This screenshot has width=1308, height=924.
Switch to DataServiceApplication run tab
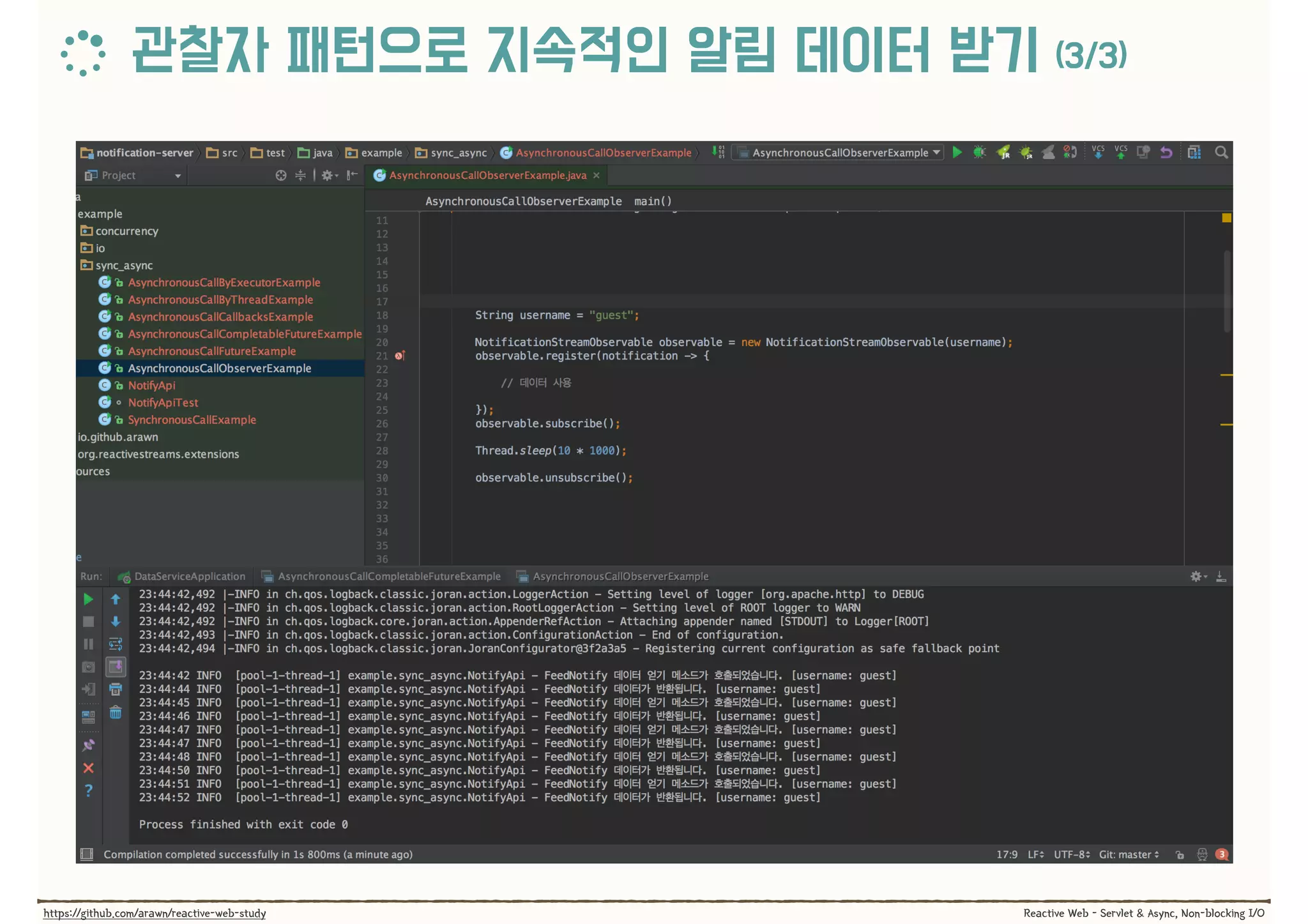pos(189,577)
